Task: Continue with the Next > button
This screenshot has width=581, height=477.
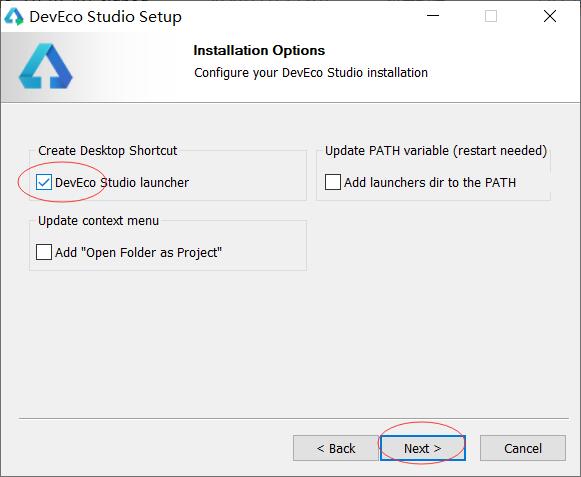Action: 423,448
